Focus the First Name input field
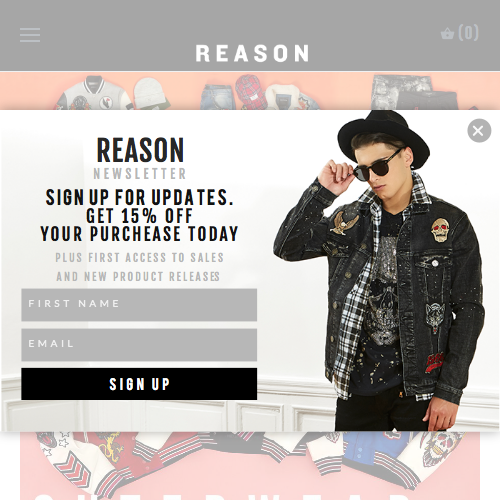Image resolution: width=500 pixels, height=500 pixels. tap(139, 305)
